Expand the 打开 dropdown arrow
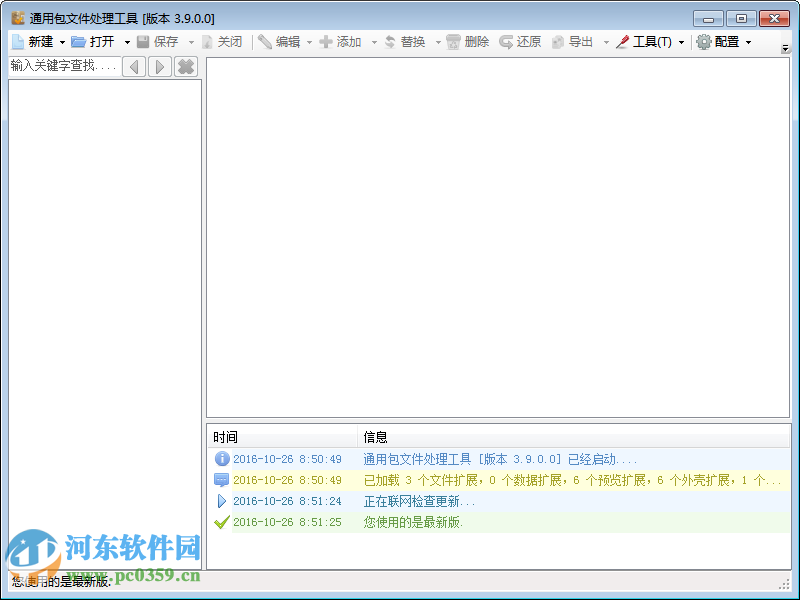 click(x=126, y=42)
